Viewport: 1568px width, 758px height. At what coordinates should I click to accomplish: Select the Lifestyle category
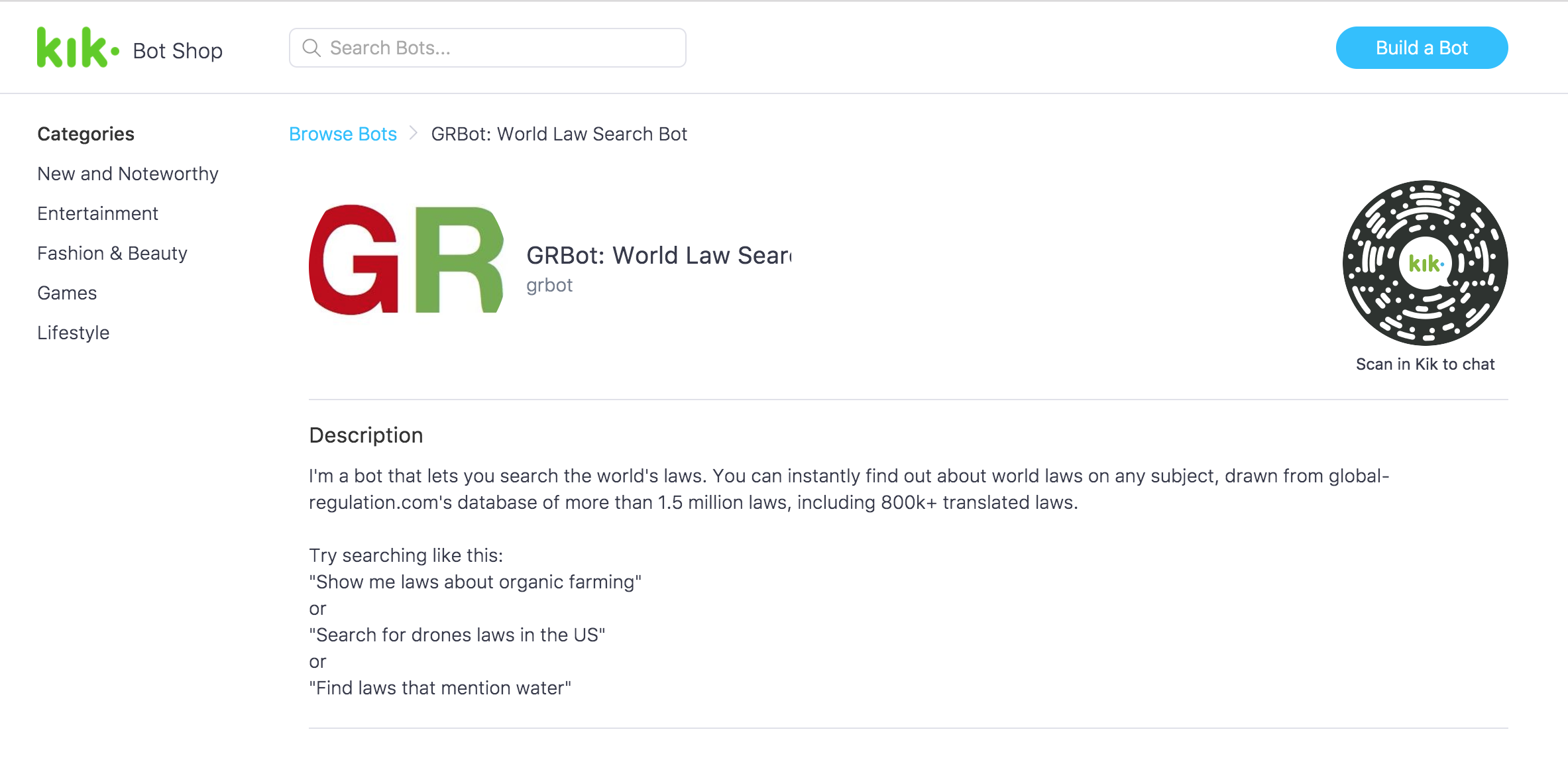click(73, 333)
